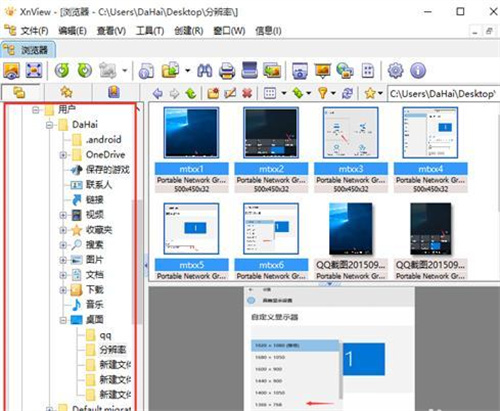Open the image viewer toolbar icon
This screenshot has height=411, width=500.
pos(12,71)
